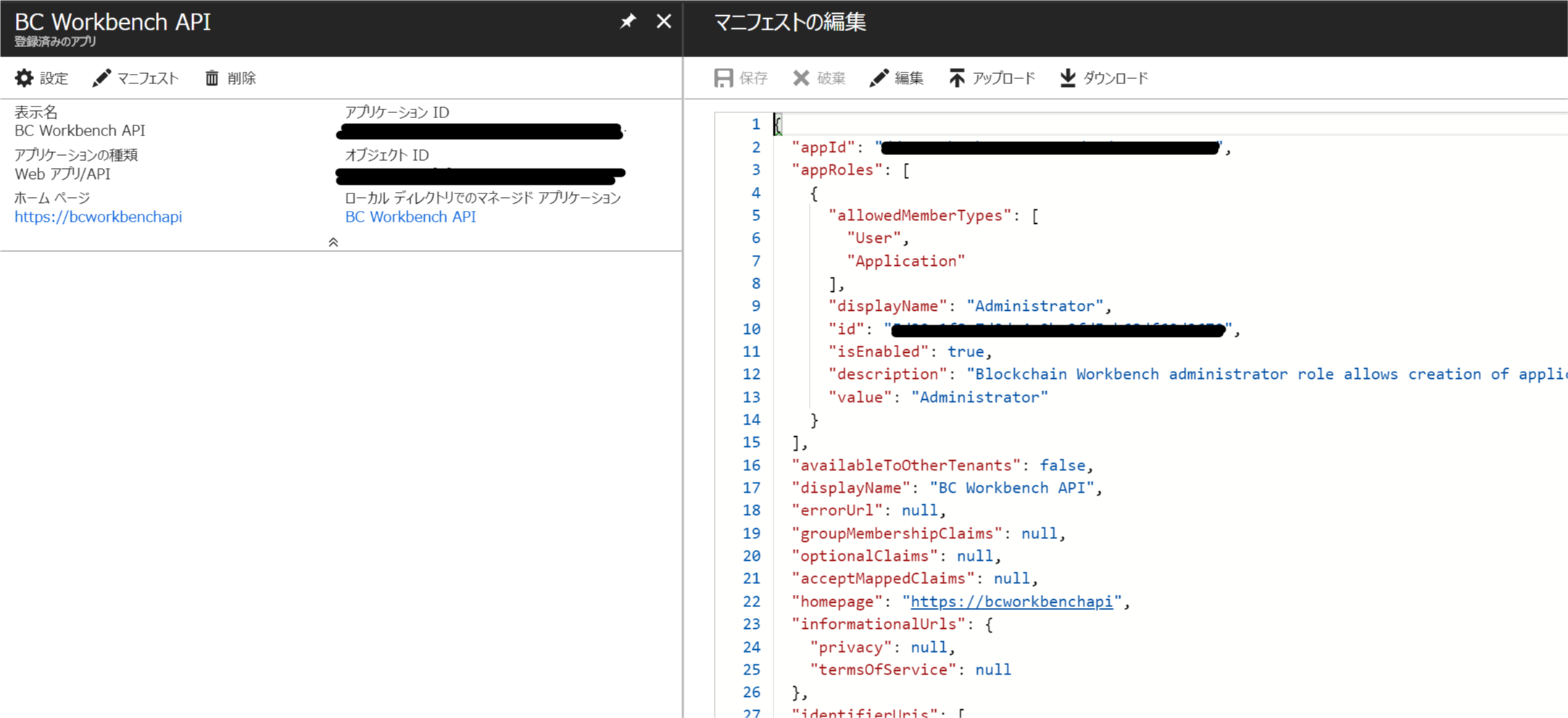Click manifest line 1 opening brace
Screen dimensions: 1568x718
(778, 125)
